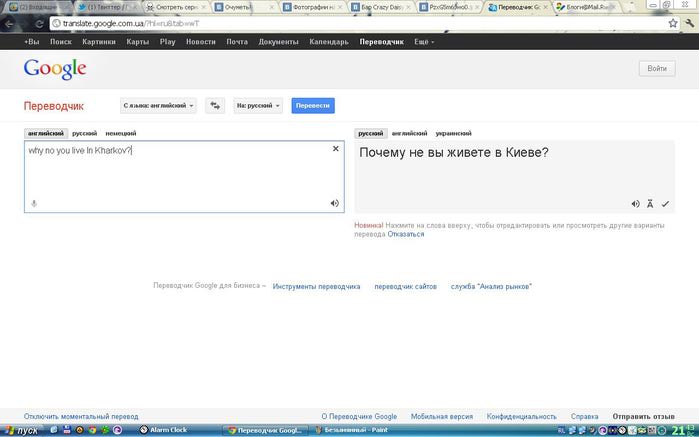Open Почта in Google top bar
The width and height of the screenshot is (699, 437).
coord(237,42)
